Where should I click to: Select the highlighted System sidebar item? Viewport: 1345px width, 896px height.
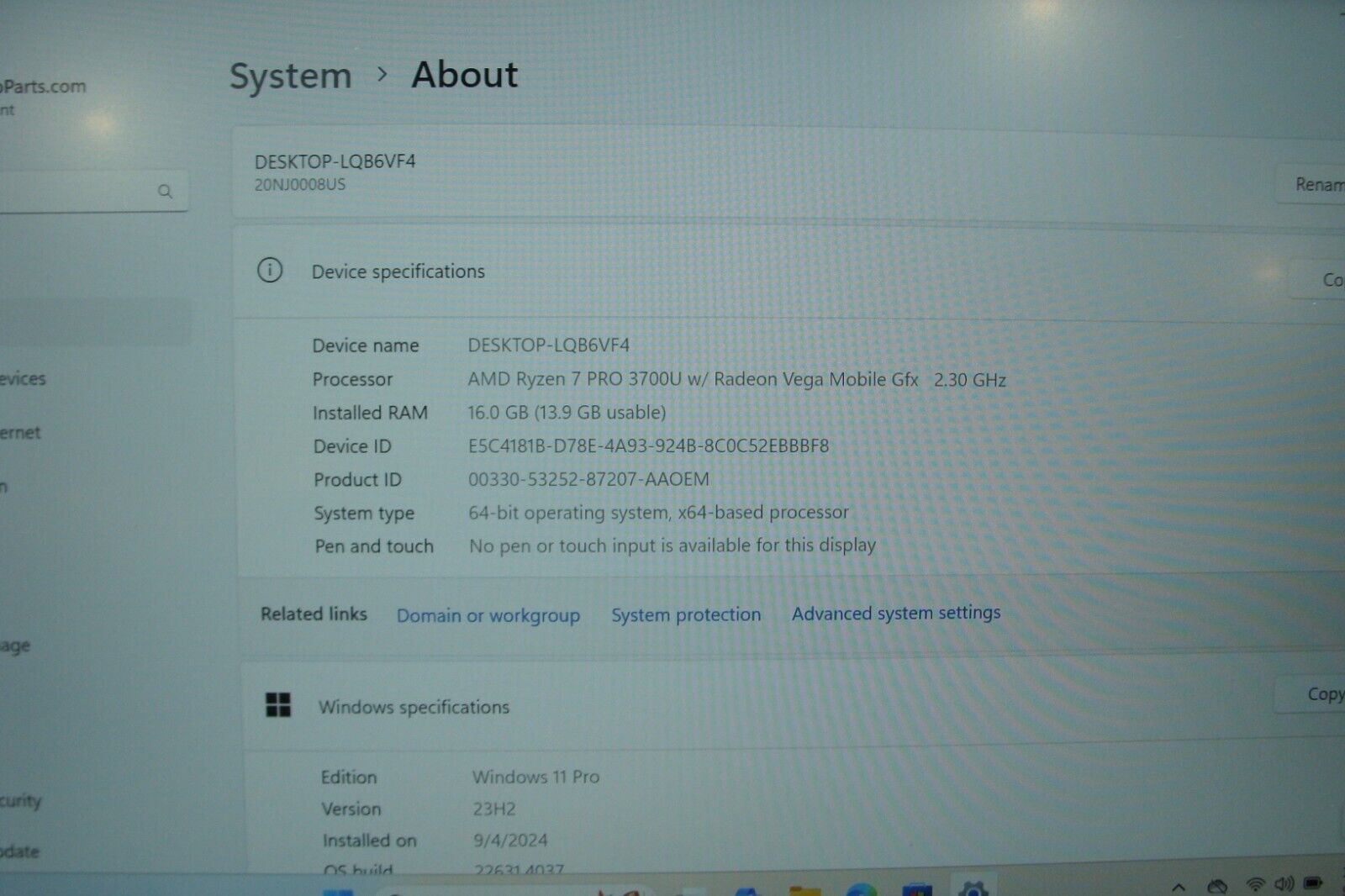tap(95, 321)
